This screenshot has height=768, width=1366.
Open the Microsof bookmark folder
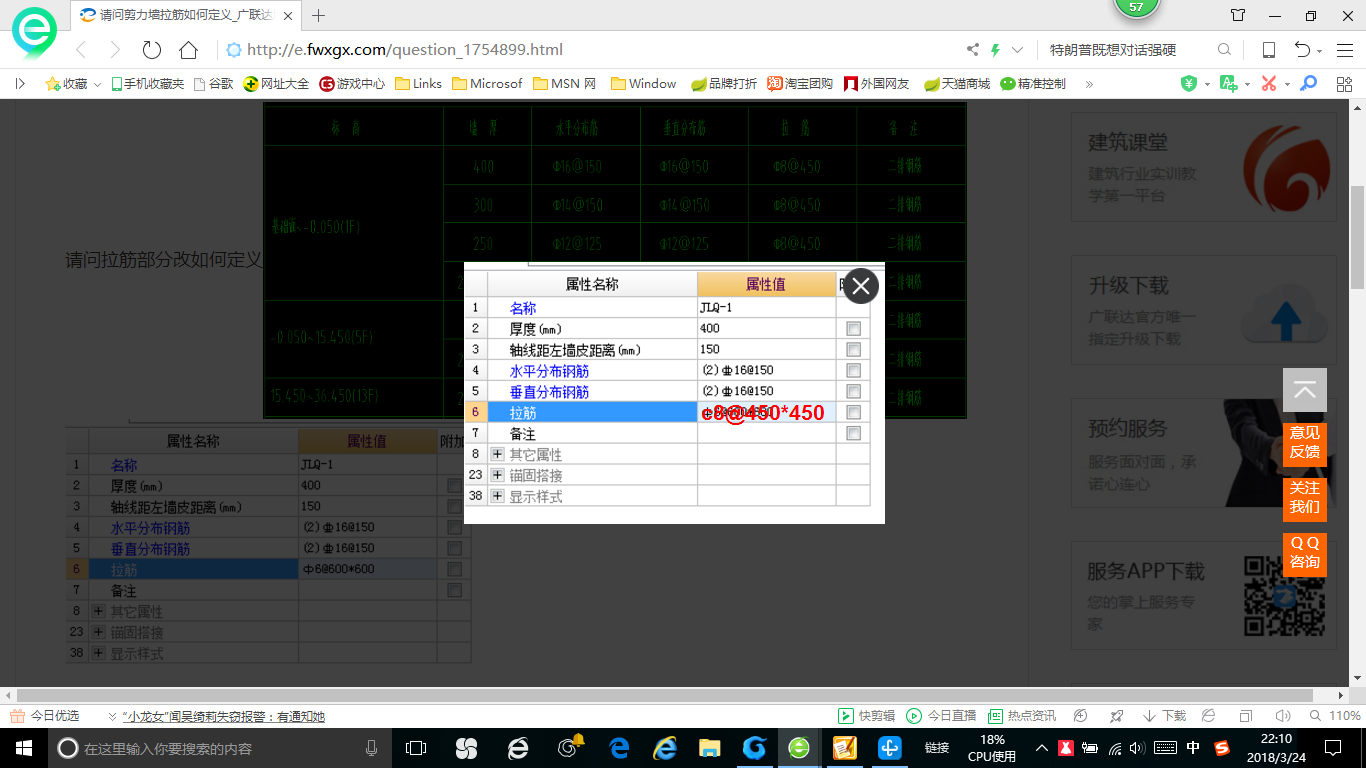[487, 84]
